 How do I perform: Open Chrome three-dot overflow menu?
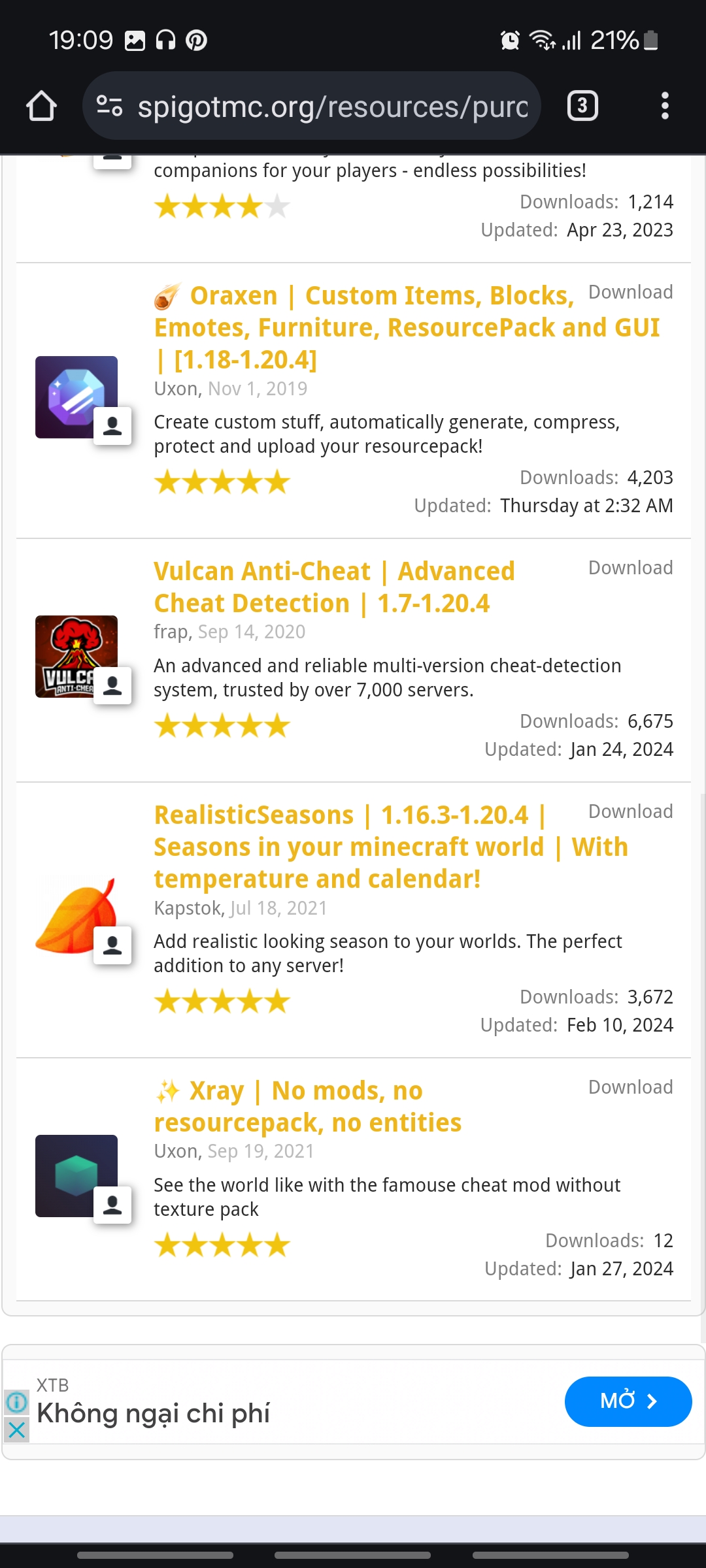tap(665, 106)
